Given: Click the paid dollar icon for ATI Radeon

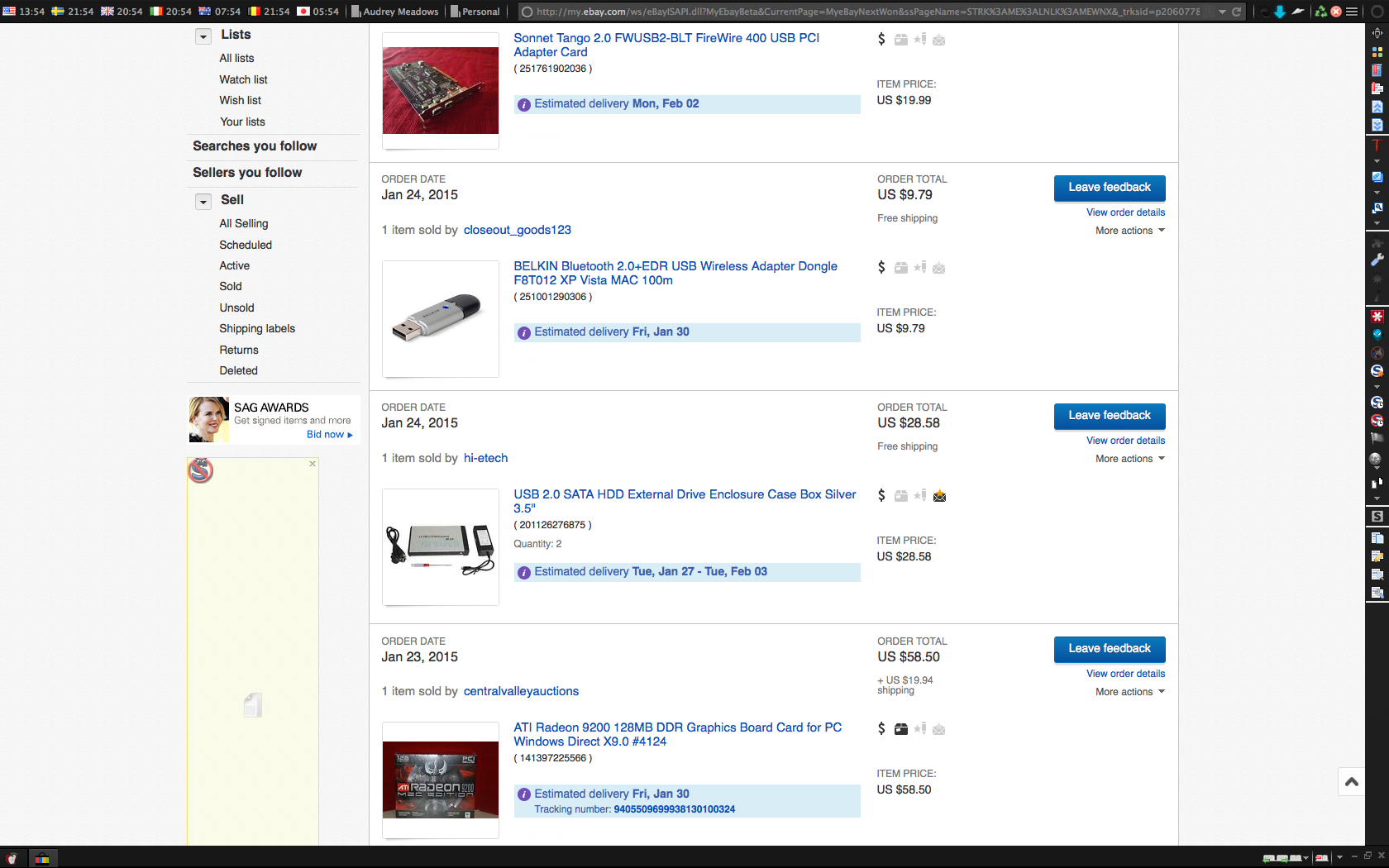Looking at the screenshot, I should [x=881, y=728].
